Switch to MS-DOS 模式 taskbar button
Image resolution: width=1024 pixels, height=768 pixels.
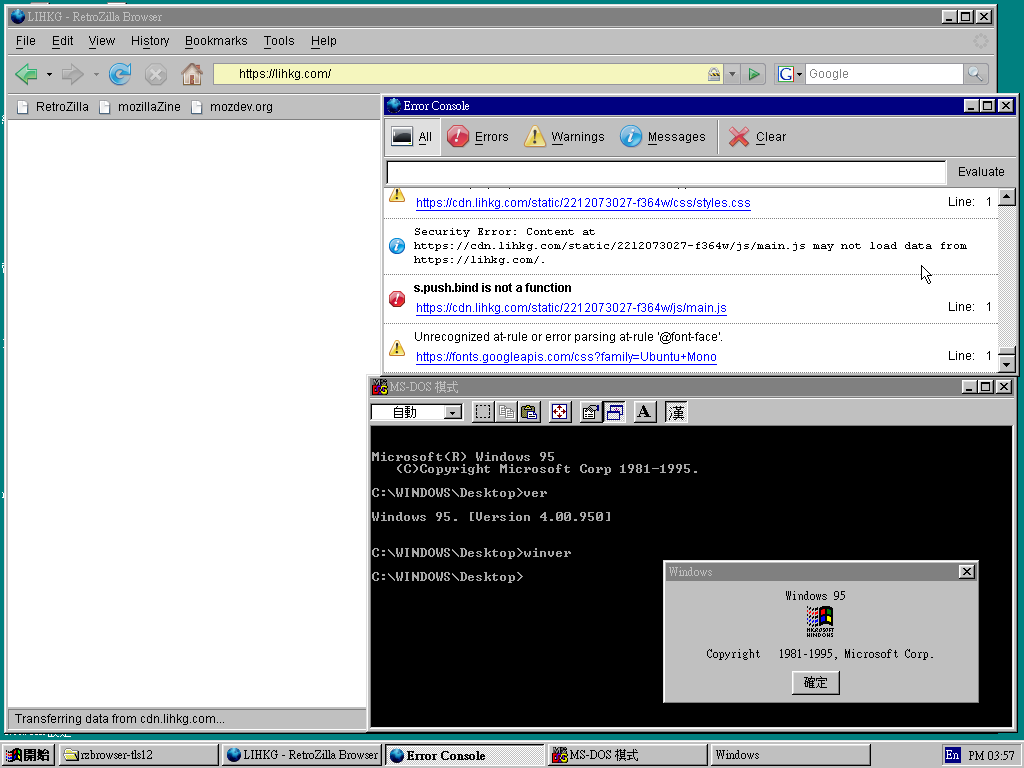pyautogui.click(x=628, y=755)
